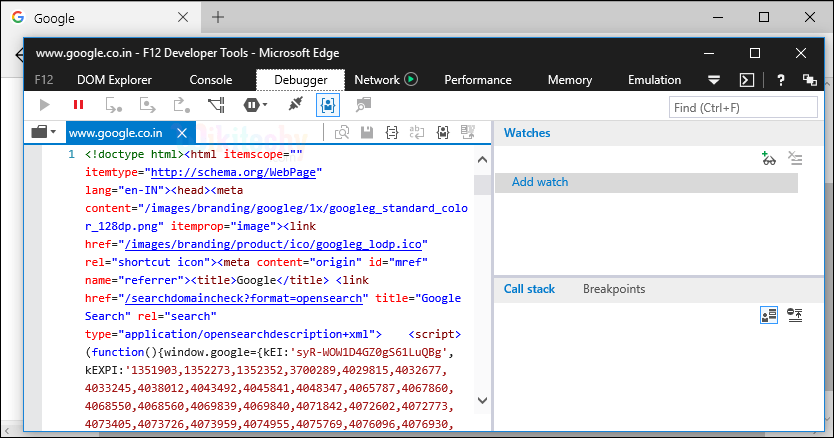Toggle the Word wrap icon
The width and height of the screenshot is (834, 438).
click(416, 132)
